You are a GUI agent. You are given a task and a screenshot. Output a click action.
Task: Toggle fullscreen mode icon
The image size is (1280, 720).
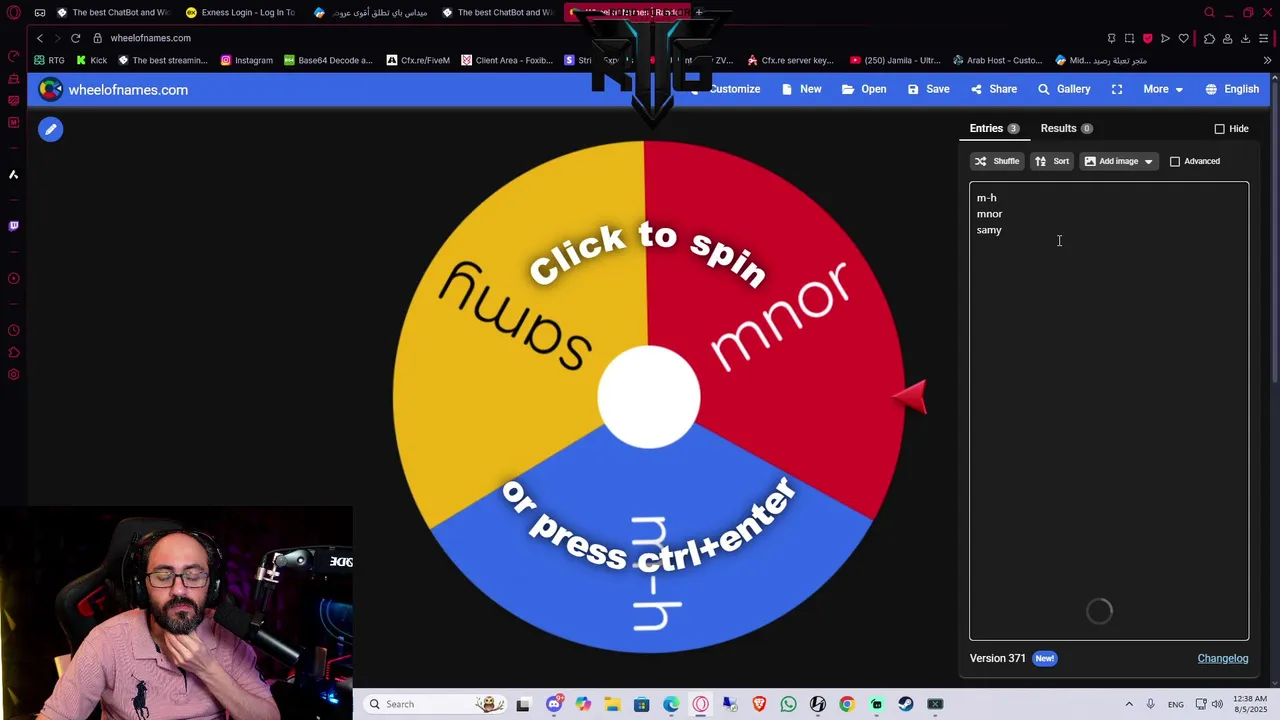[1117, 89]
